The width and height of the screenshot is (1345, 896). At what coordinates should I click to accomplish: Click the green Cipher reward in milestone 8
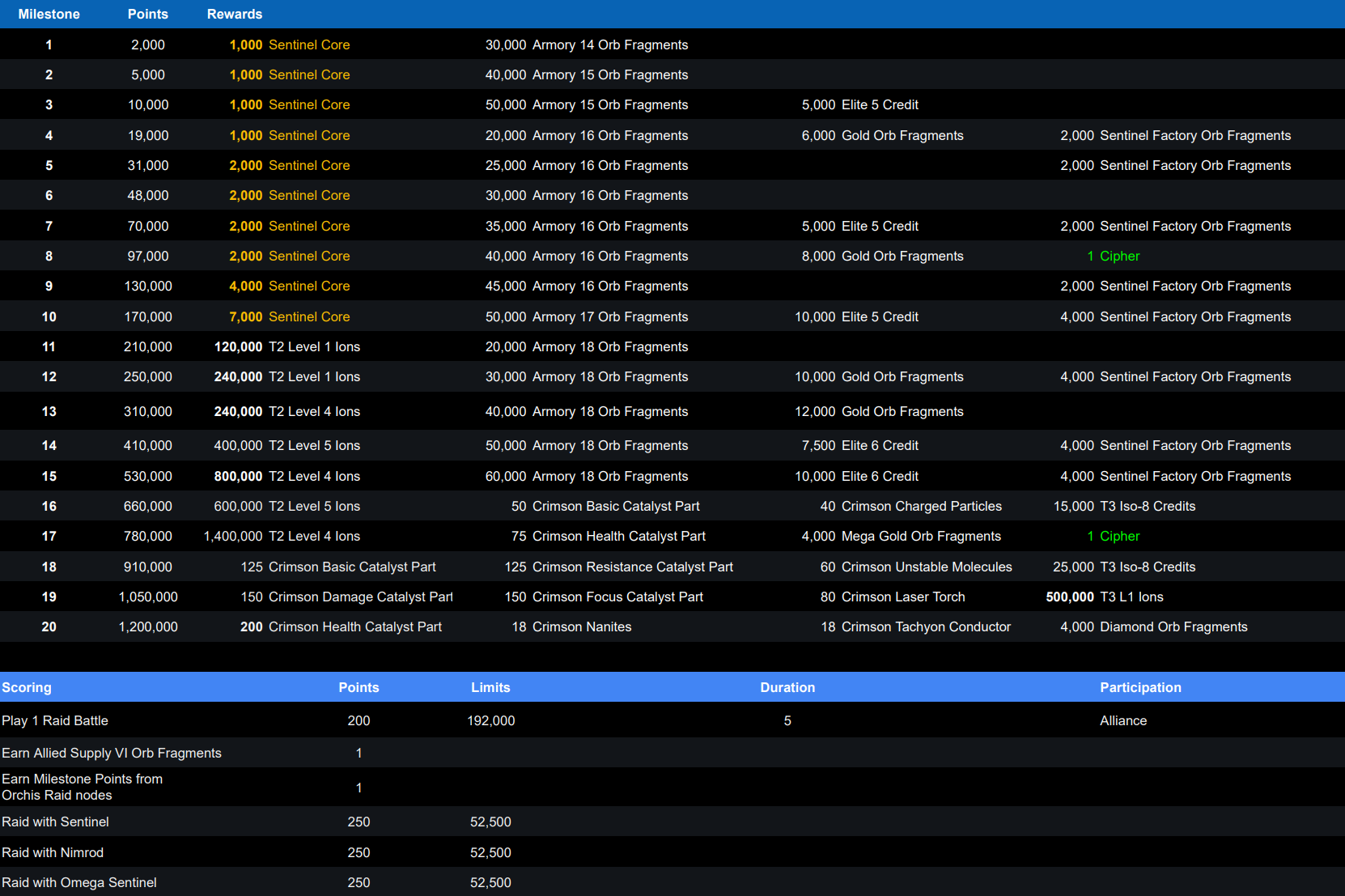coord(1119,256)
